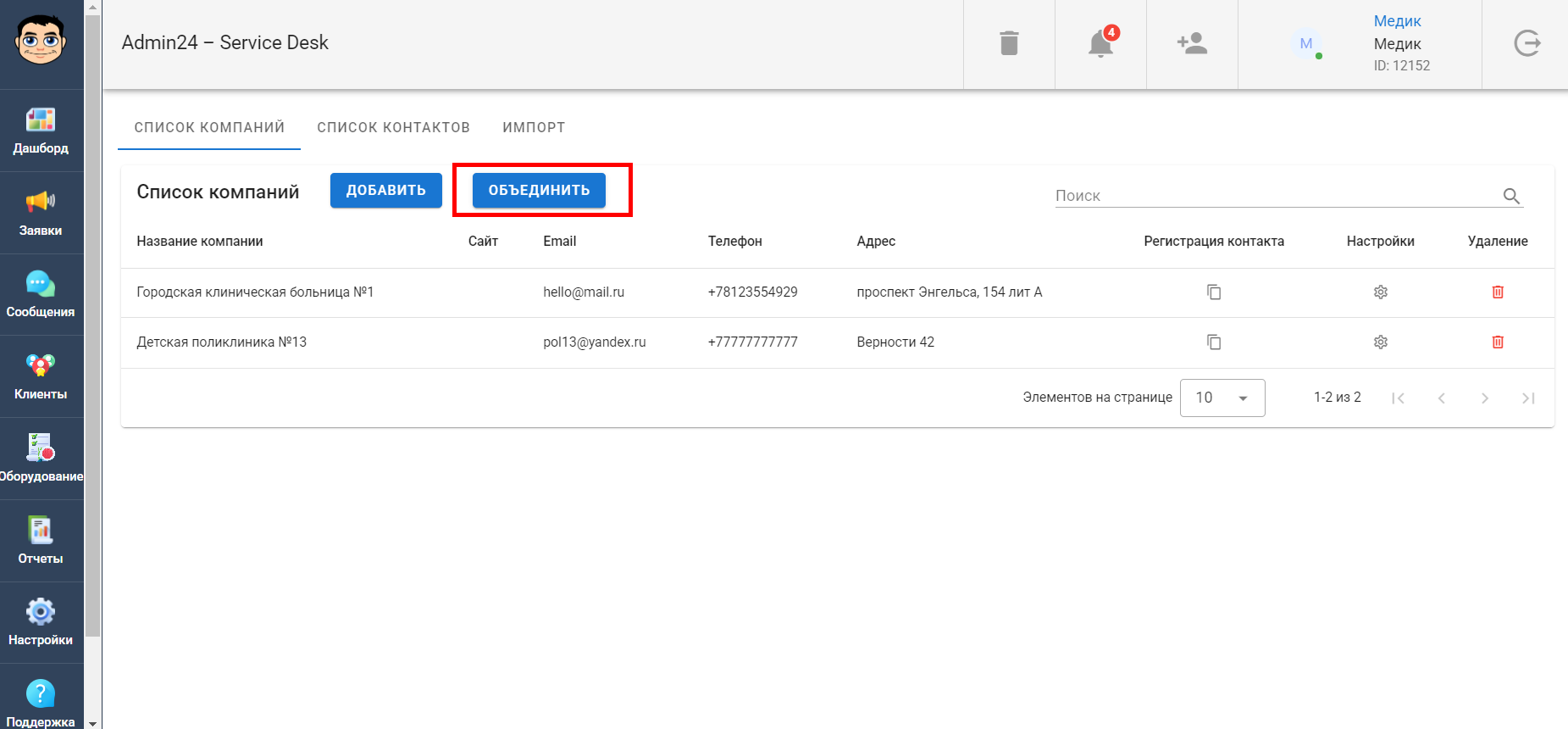This screenshot has height=729, width=1568.
Task: Delete Детская поликлиника №13 company
Action: tap(1498, 342)
